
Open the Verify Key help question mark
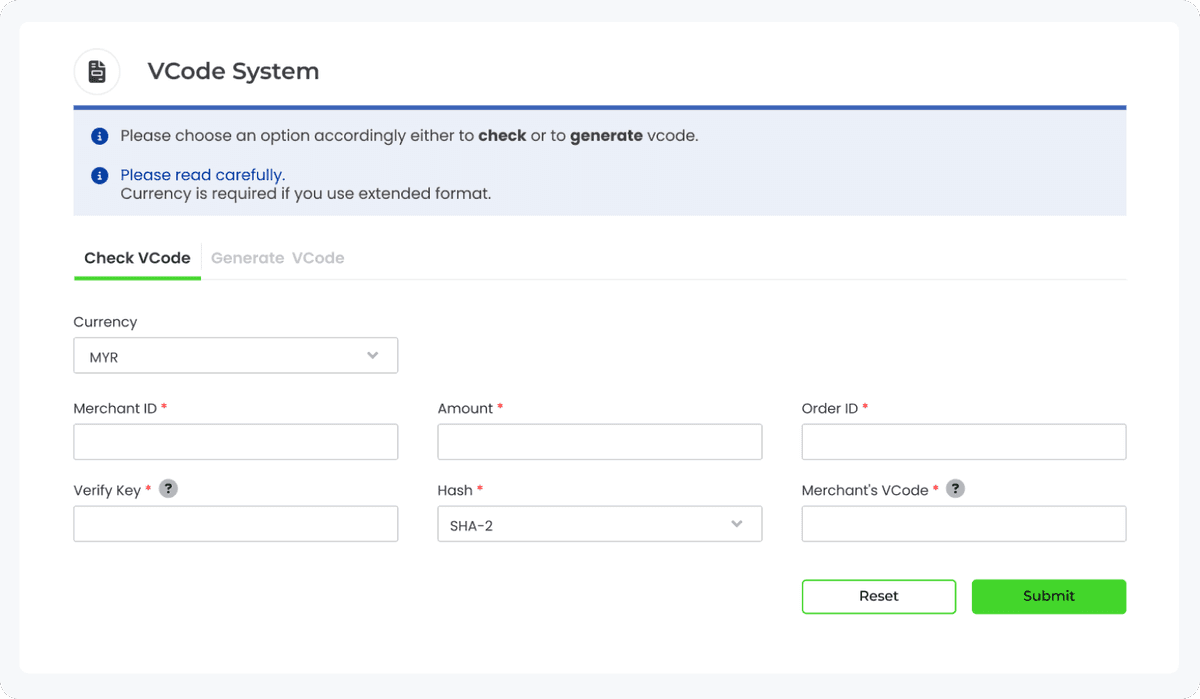coord(168,488)
